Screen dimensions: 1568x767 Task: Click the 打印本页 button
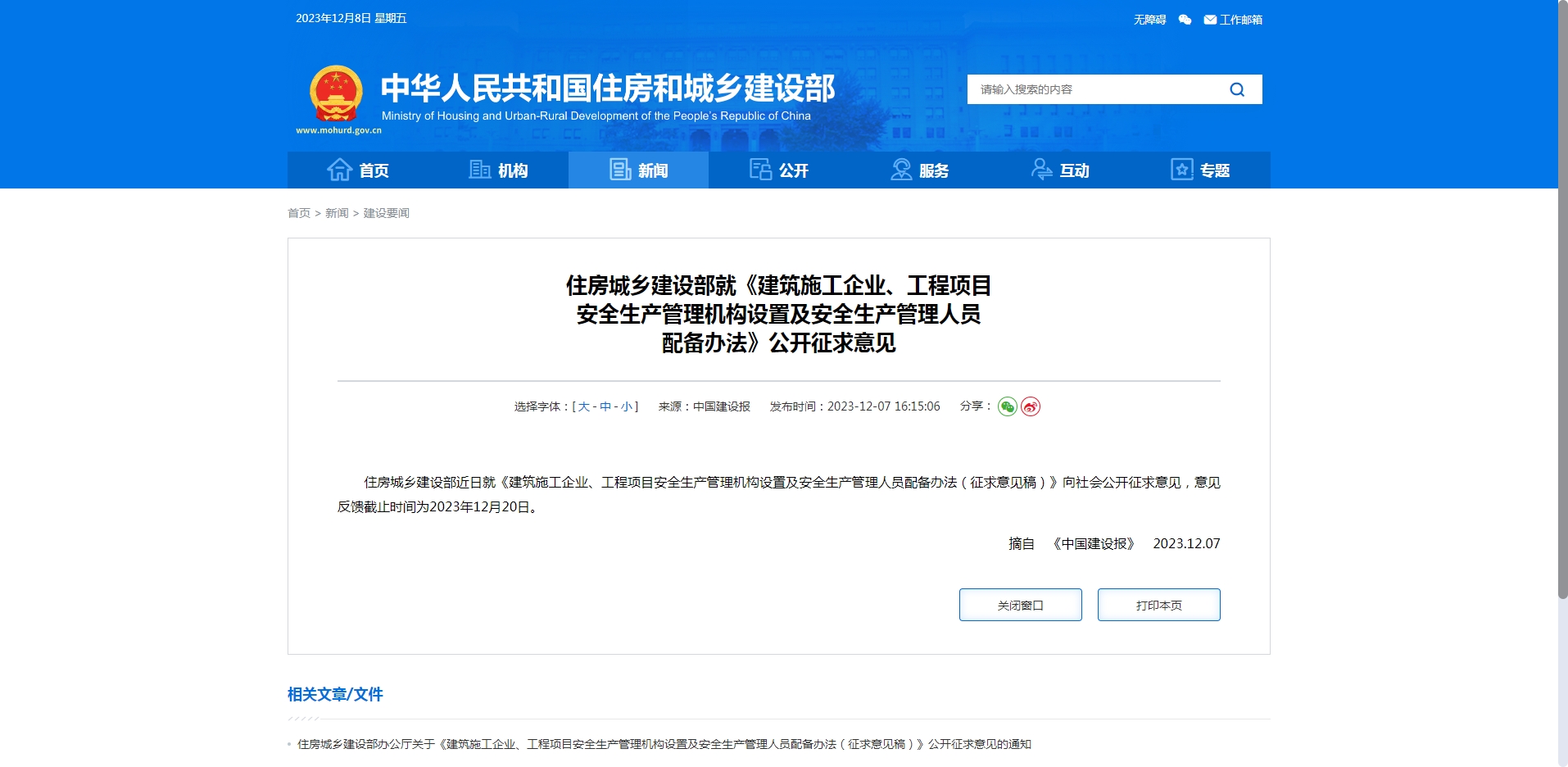tap(1159, 605)
